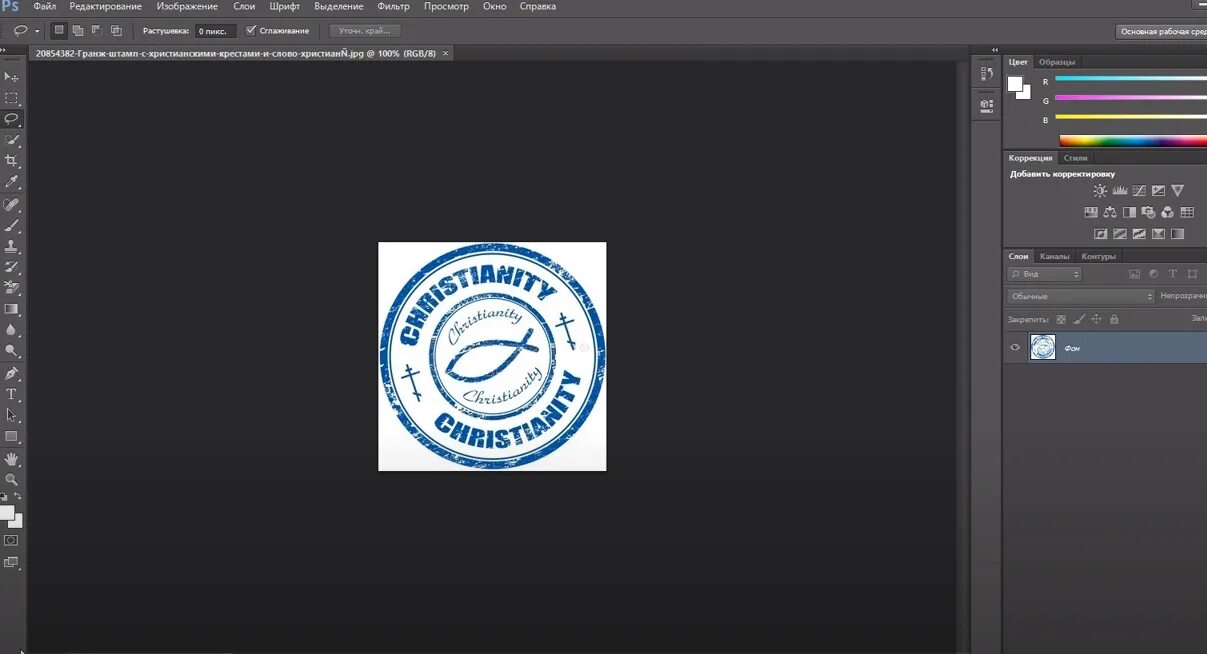
Task: Select the Horizontal Type tool
Action: click(12, 394)
